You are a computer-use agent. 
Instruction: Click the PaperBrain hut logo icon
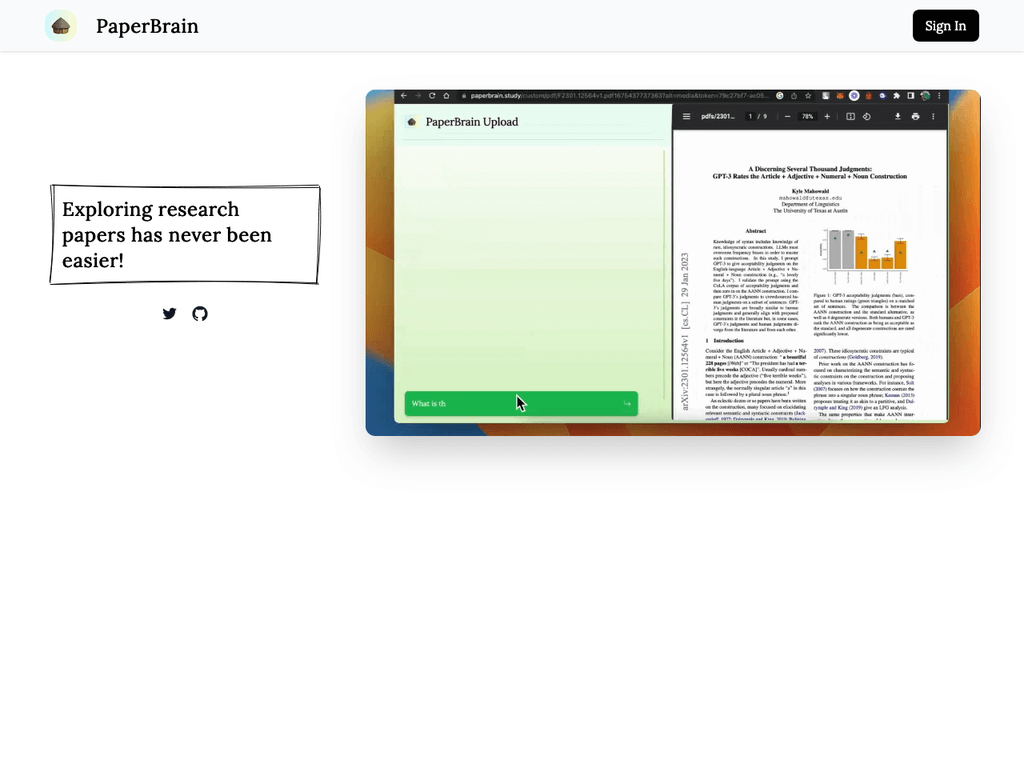coord(61,26)
